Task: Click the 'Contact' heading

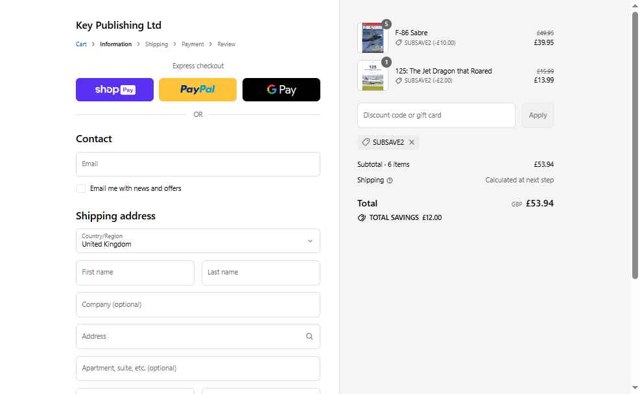Action: tap(94, 139)
